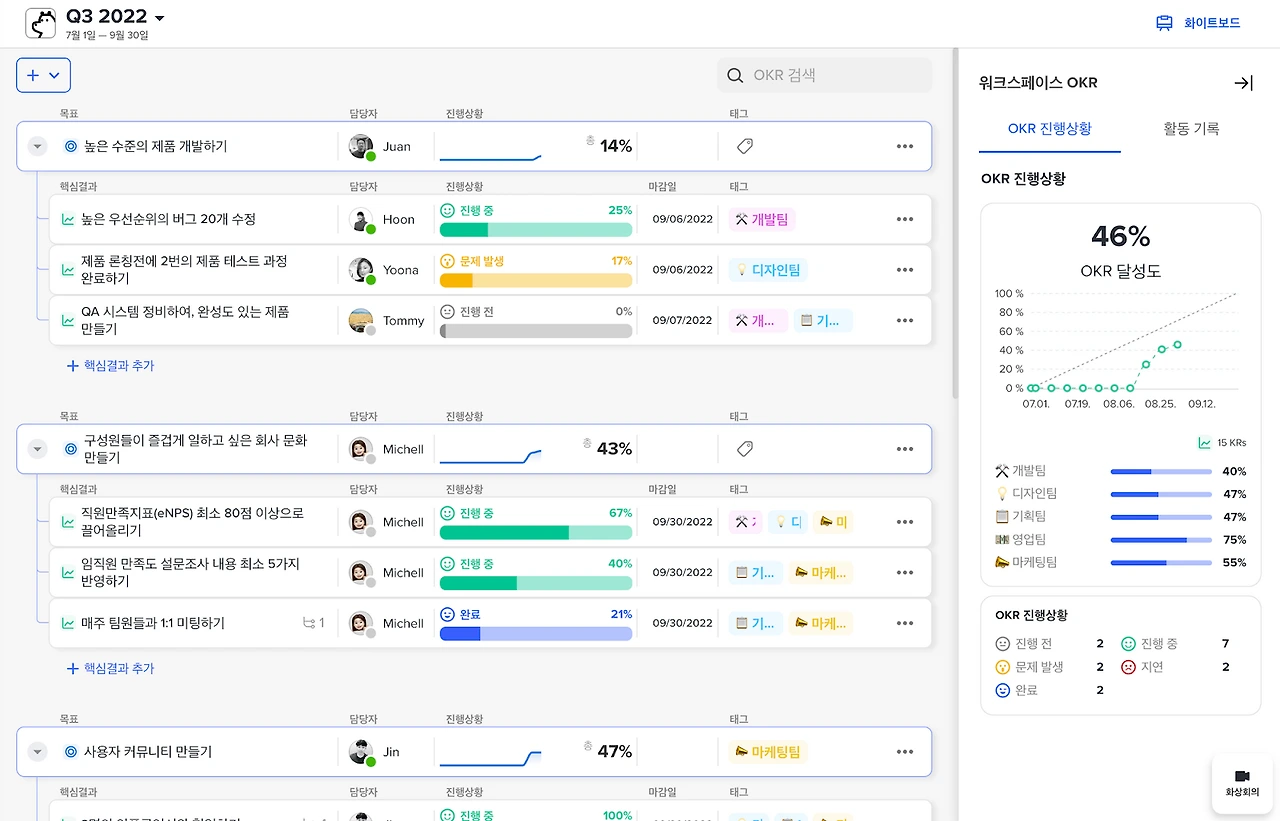Collapse the 워크스페이스 OKR side panel arrow
Screen dimensions: 1280x821
coord(1243,83)
